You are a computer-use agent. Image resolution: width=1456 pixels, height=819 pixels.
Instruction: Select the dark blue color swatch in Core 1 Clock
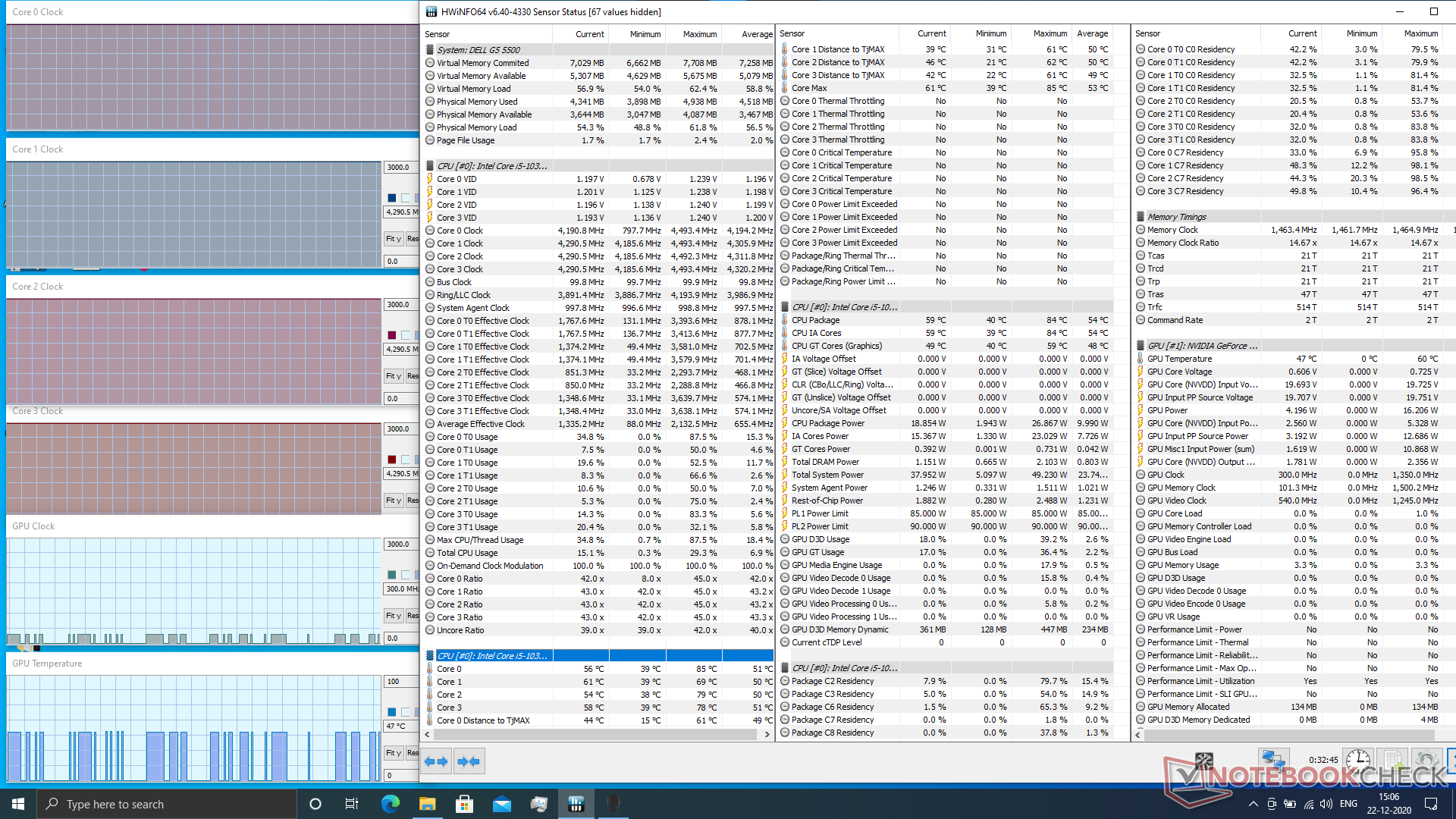click(391, 198)
